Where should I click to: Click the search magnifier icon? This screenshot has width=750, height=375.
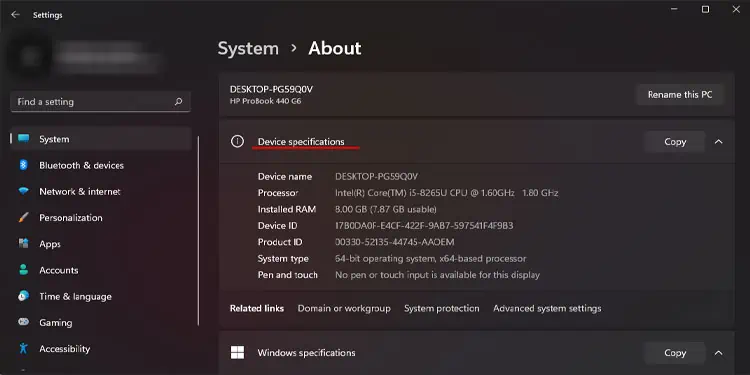pos(178,101)
